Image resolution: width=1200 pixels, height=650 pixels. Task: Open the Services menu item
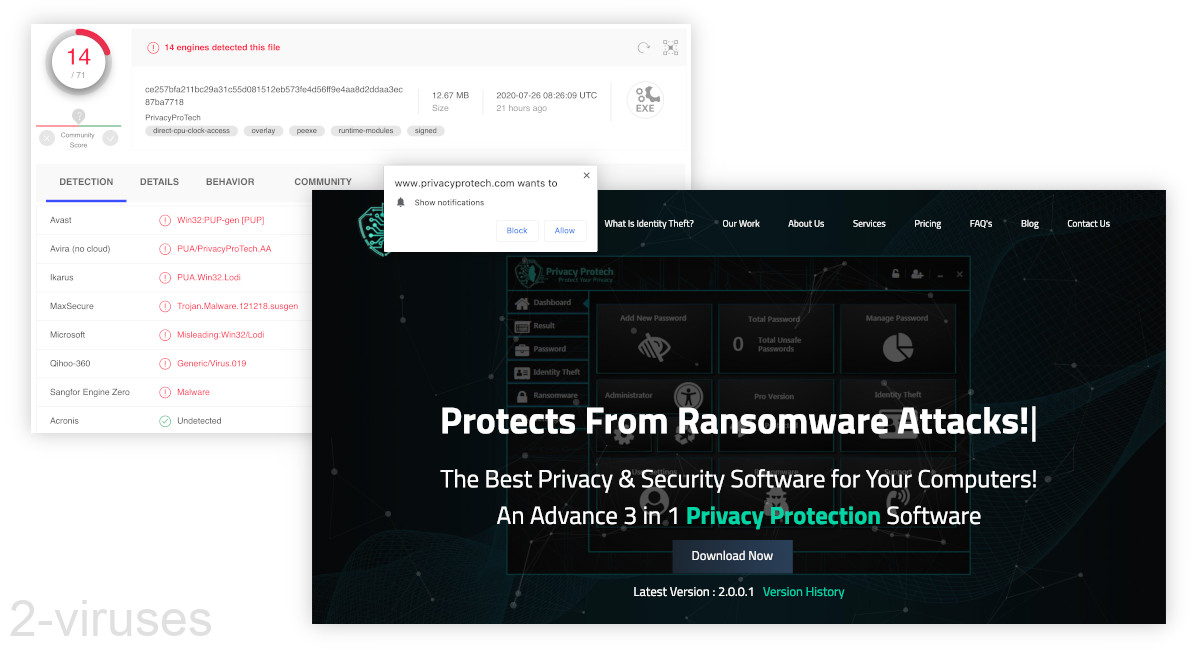point(869,224)
